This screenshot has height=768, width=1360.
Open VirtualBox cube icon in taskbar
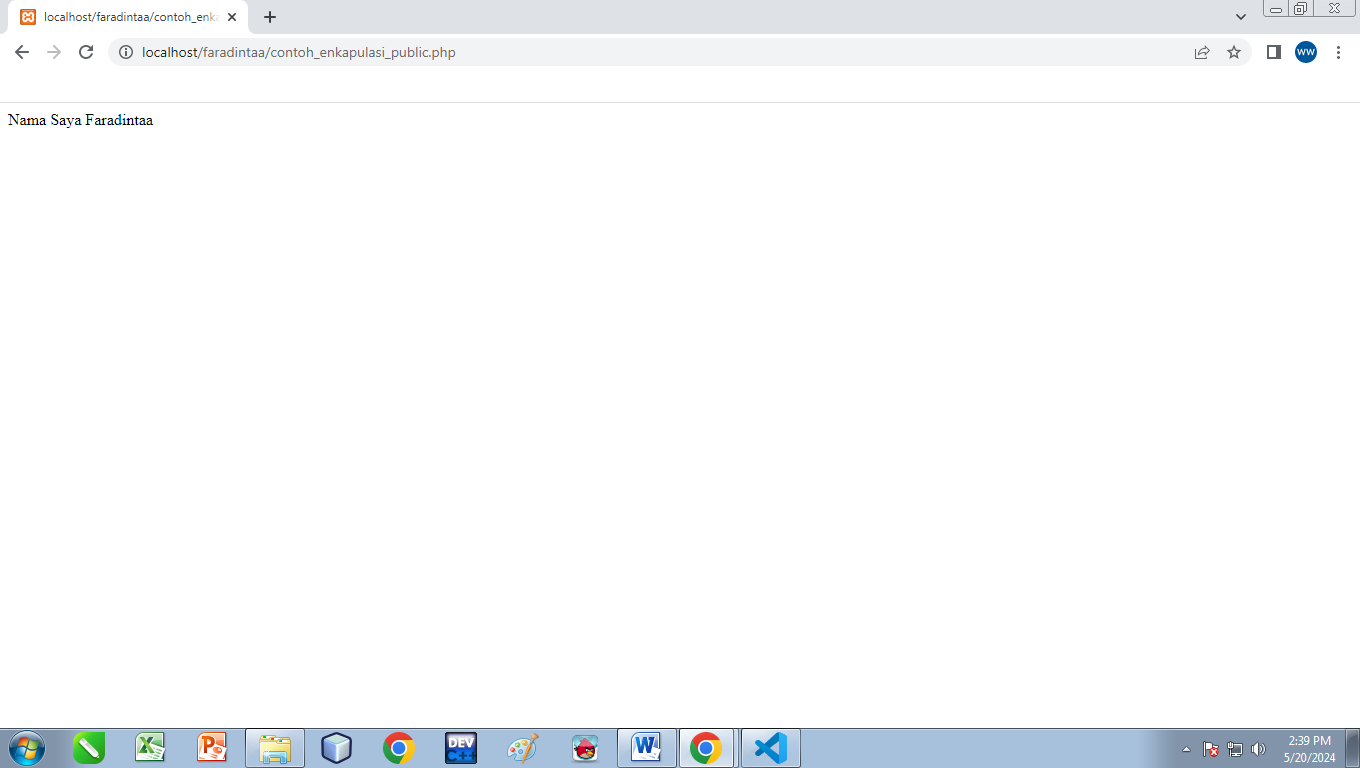[x=337, y=748]
